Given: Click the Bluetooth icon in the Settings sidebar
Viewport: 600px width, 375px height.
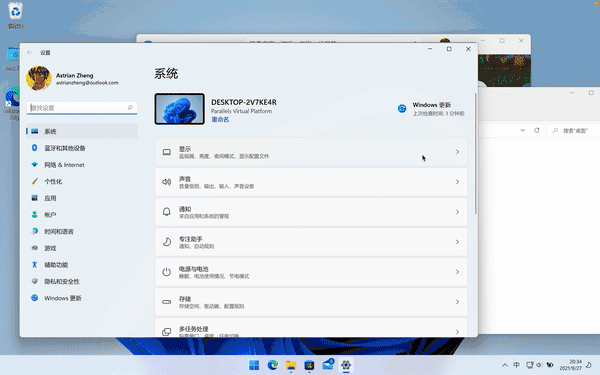Looking at the screenshot, I should point(34,148).
